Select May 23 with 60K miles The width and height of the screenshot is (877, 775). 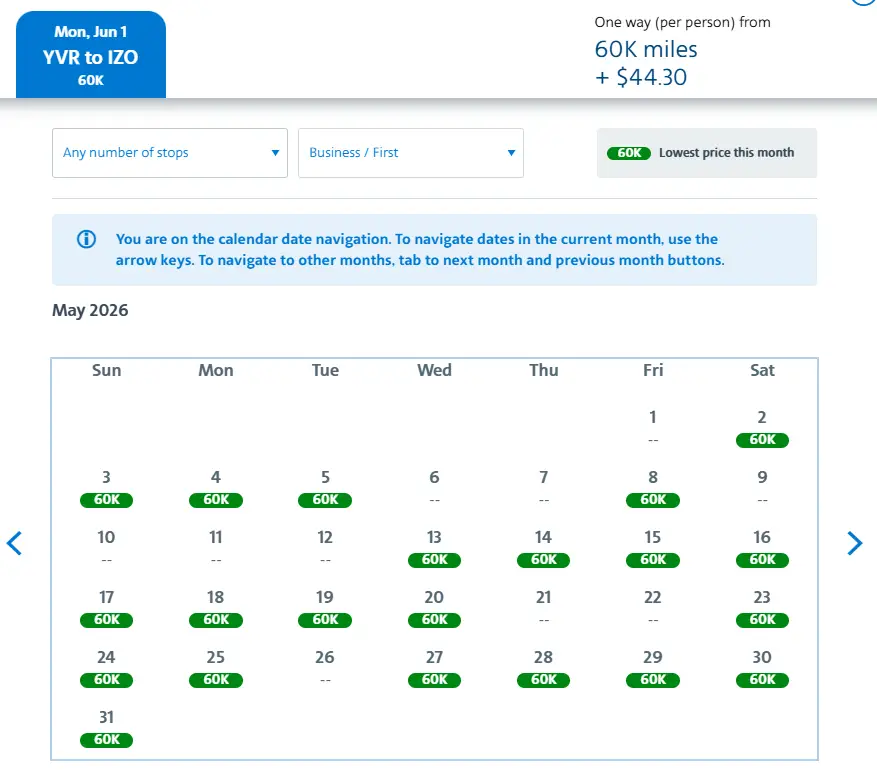click(762, 608)
